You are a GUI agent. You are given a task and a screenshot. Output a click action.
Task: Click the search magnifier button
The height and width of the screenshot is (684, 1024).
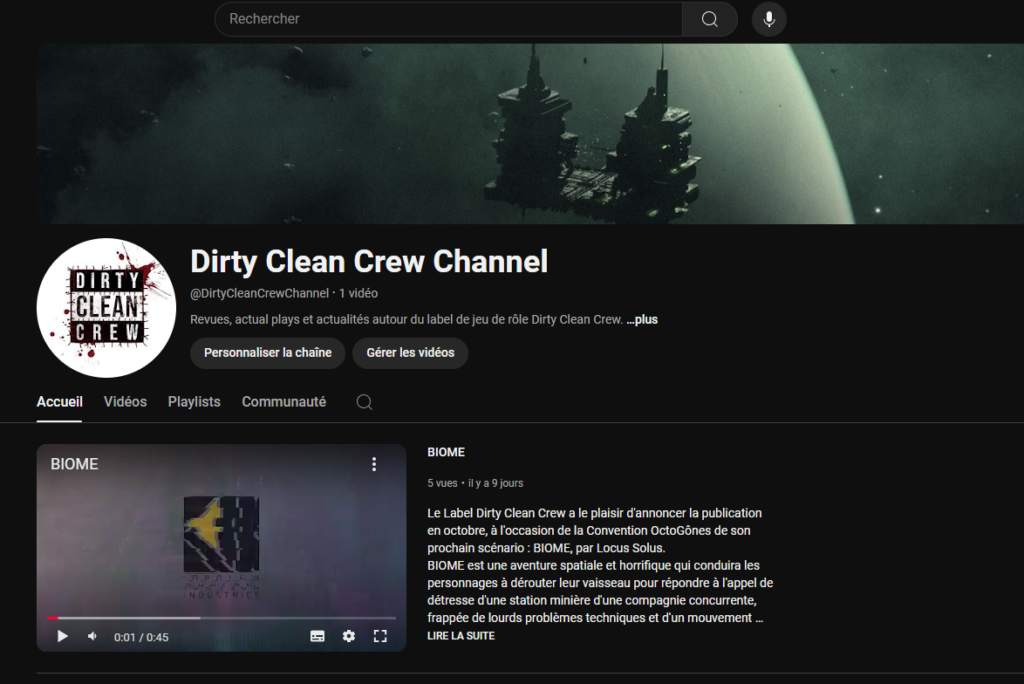coord(710,19)
